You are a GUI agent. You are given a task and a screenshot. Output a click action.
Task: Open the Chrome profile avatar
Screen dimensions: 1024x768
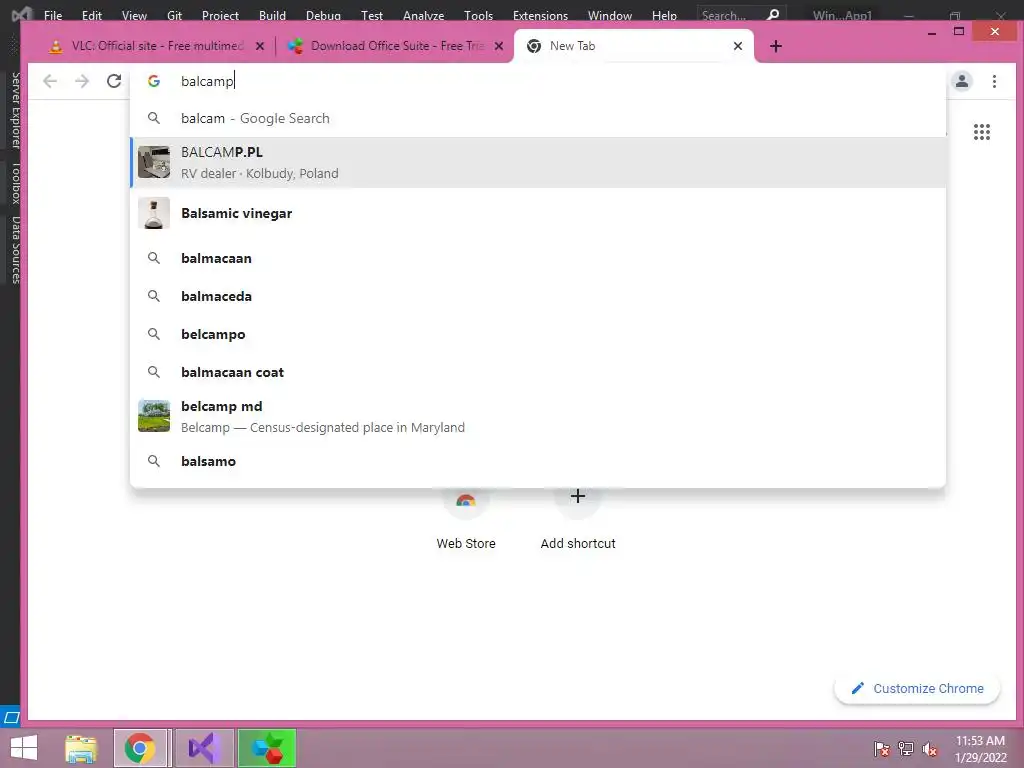click(962, 81)
